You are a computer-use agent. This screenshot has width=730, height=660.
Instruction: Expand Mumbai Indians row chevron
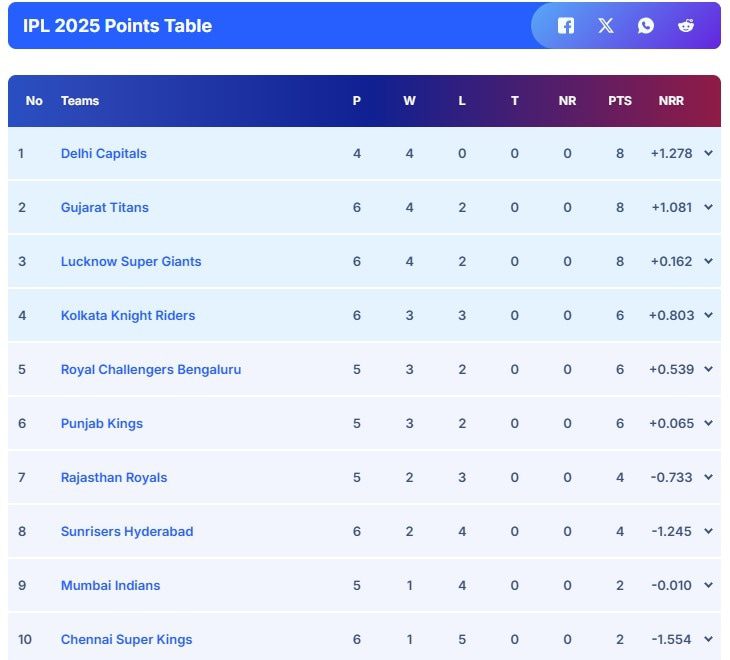pyautogui.click(x=708, y=585)
